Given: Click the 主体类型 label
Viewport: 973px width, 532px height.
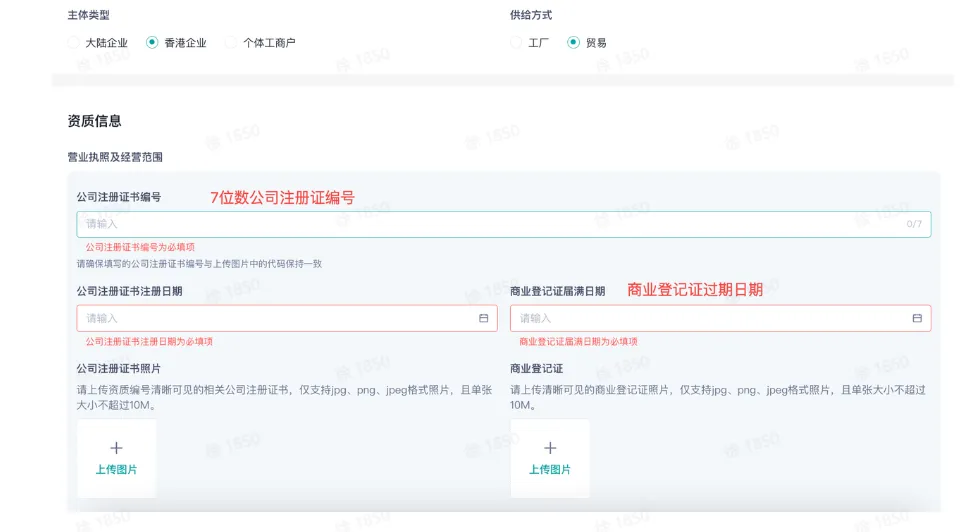Looking at the screenshot, I should click(x=88, y=15).
